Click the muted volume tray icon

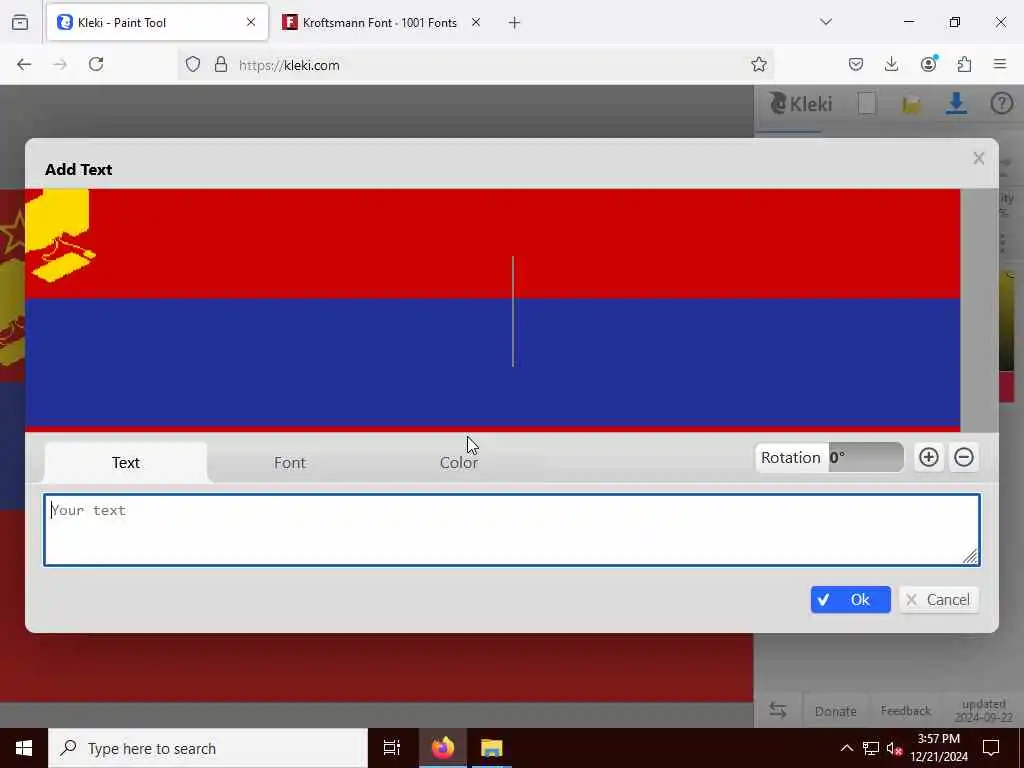click(894, 748)
